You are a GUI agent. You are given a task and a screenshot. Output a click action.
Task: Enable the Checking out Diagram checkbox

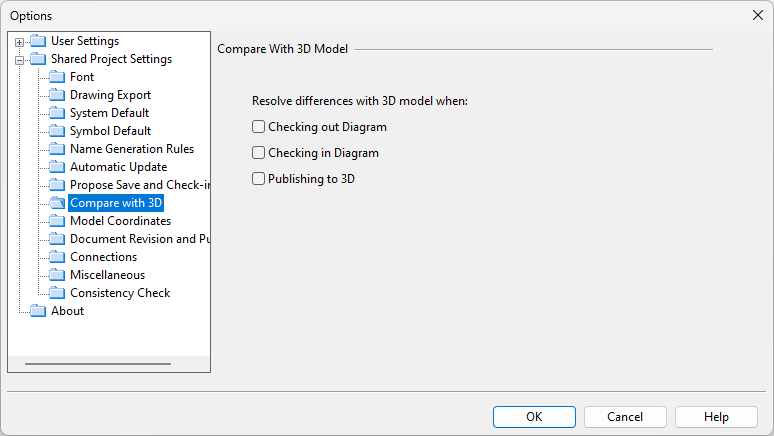click(x=259, y=127)
